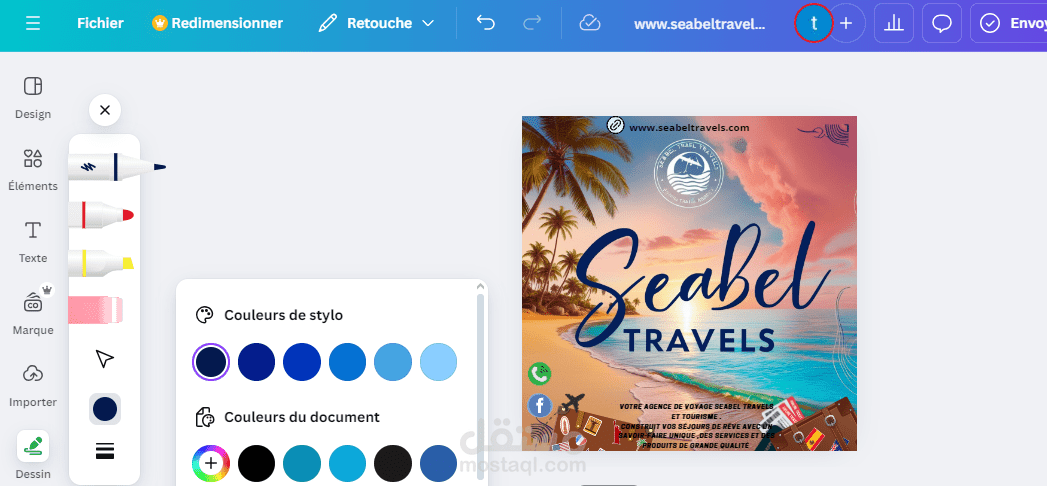
Task: Select the TRAVELS text on the design
Action: [698, 340]
